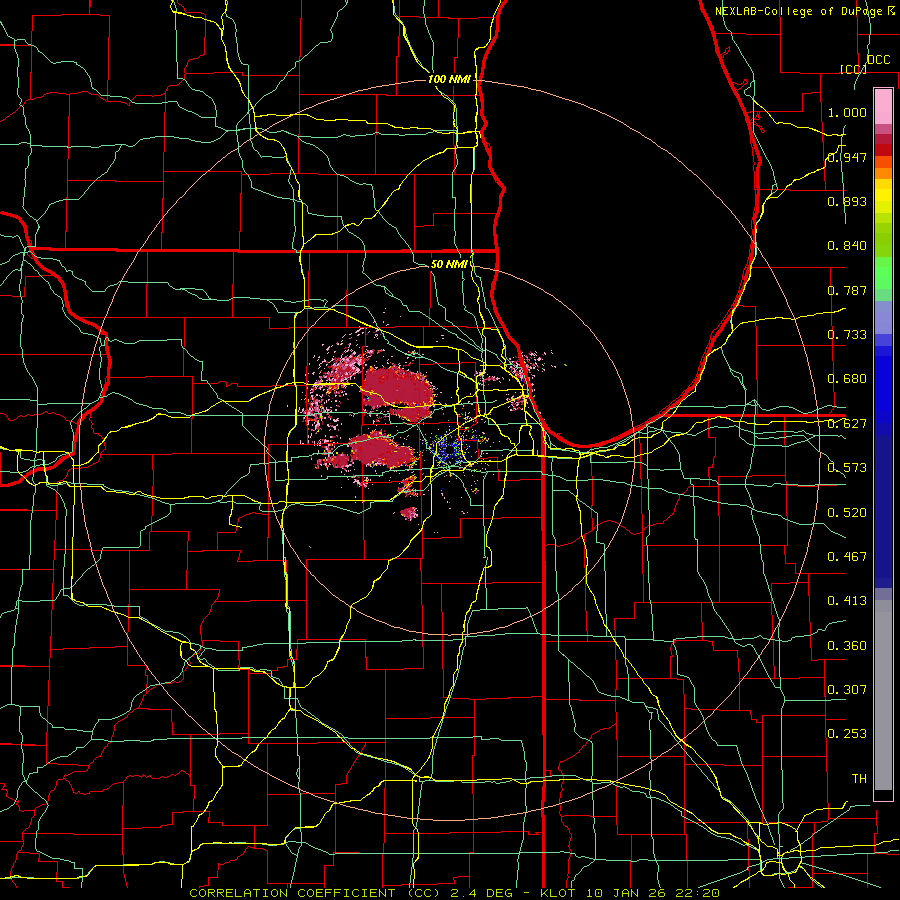Select the 0.573 color scale value
Screen dimensions: 900x900
point(847,468)
